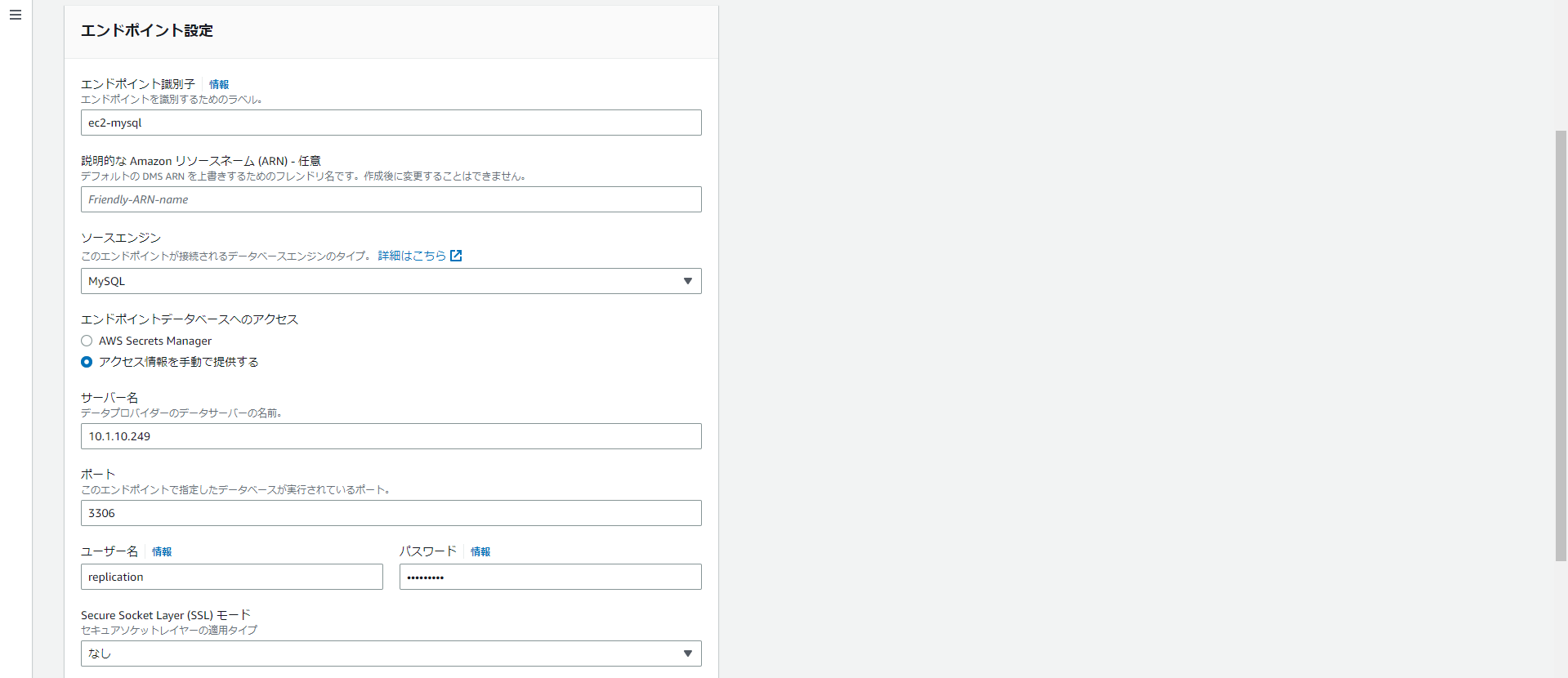1568x678 pixels.
Task: Click the 情報 link beside ユーザー名
Action: (162, 551)
